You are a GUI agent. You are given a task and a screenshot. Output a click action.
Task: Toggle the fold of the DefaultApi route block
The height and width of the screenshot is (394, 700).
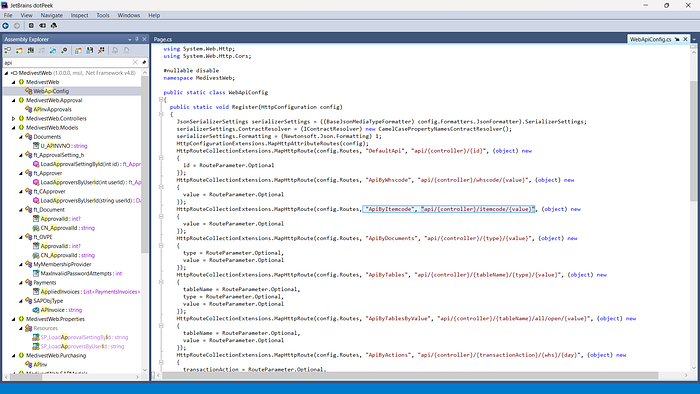161,158
